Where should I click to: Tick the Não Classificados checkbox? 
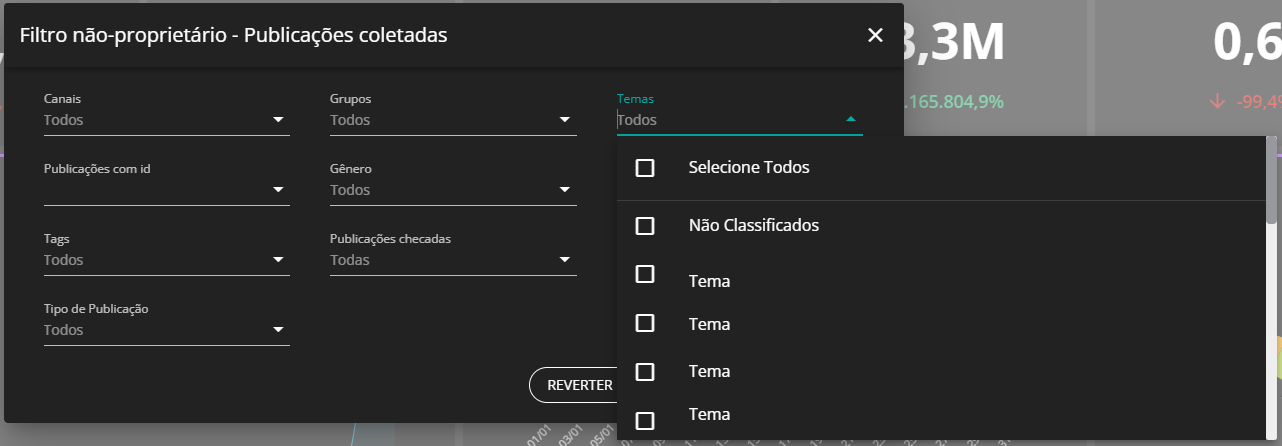click(x=645, y=226)
